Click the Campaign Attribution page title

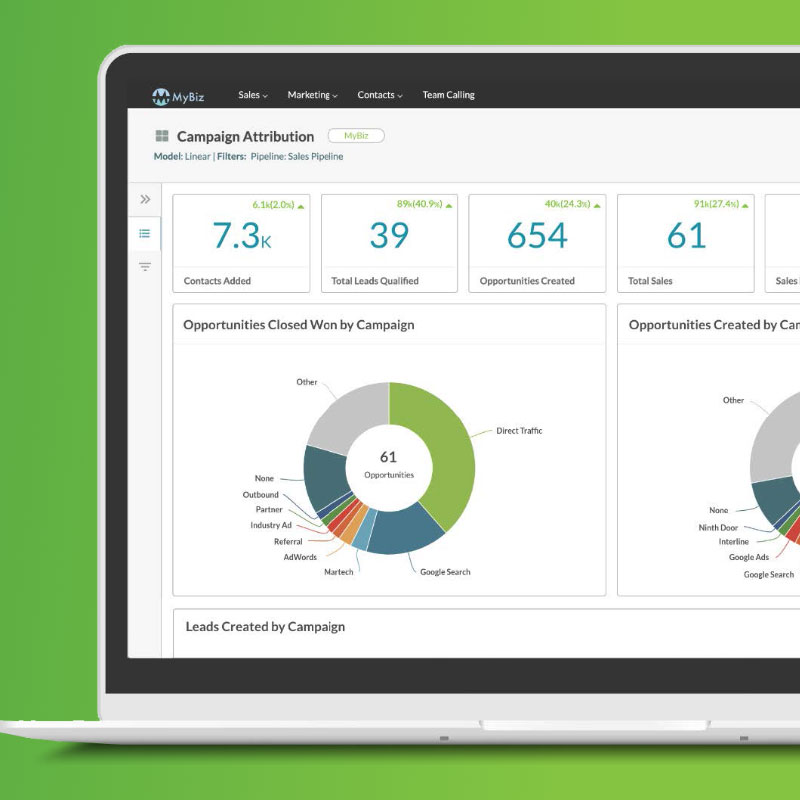pyautogui.click(x=245, y=137)
